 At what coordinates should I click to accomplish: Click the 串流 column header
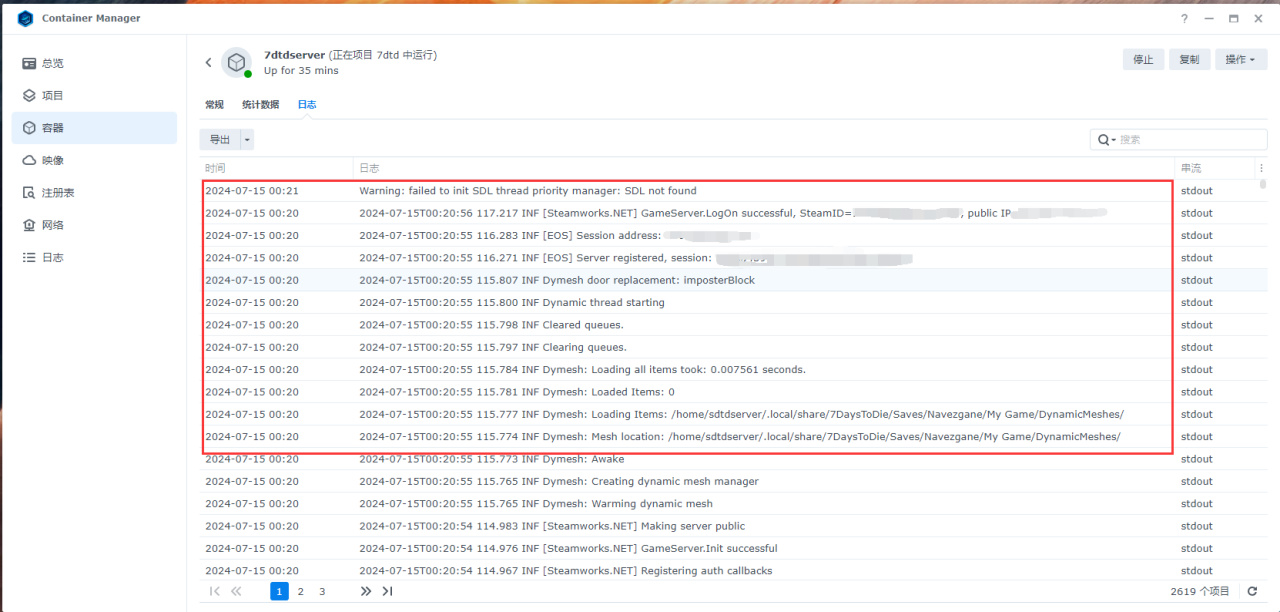tap(1214, 168)
